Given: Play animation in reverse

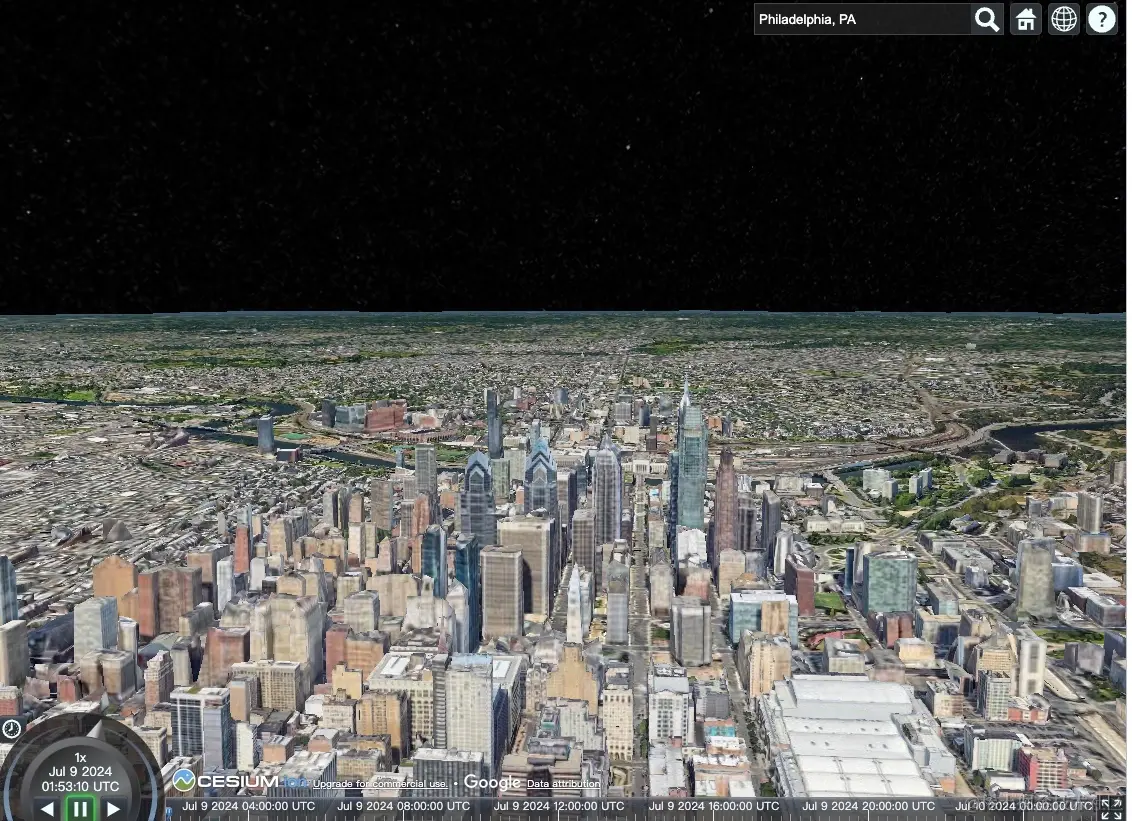Looking at the screenshot, I should click(47, 809).
